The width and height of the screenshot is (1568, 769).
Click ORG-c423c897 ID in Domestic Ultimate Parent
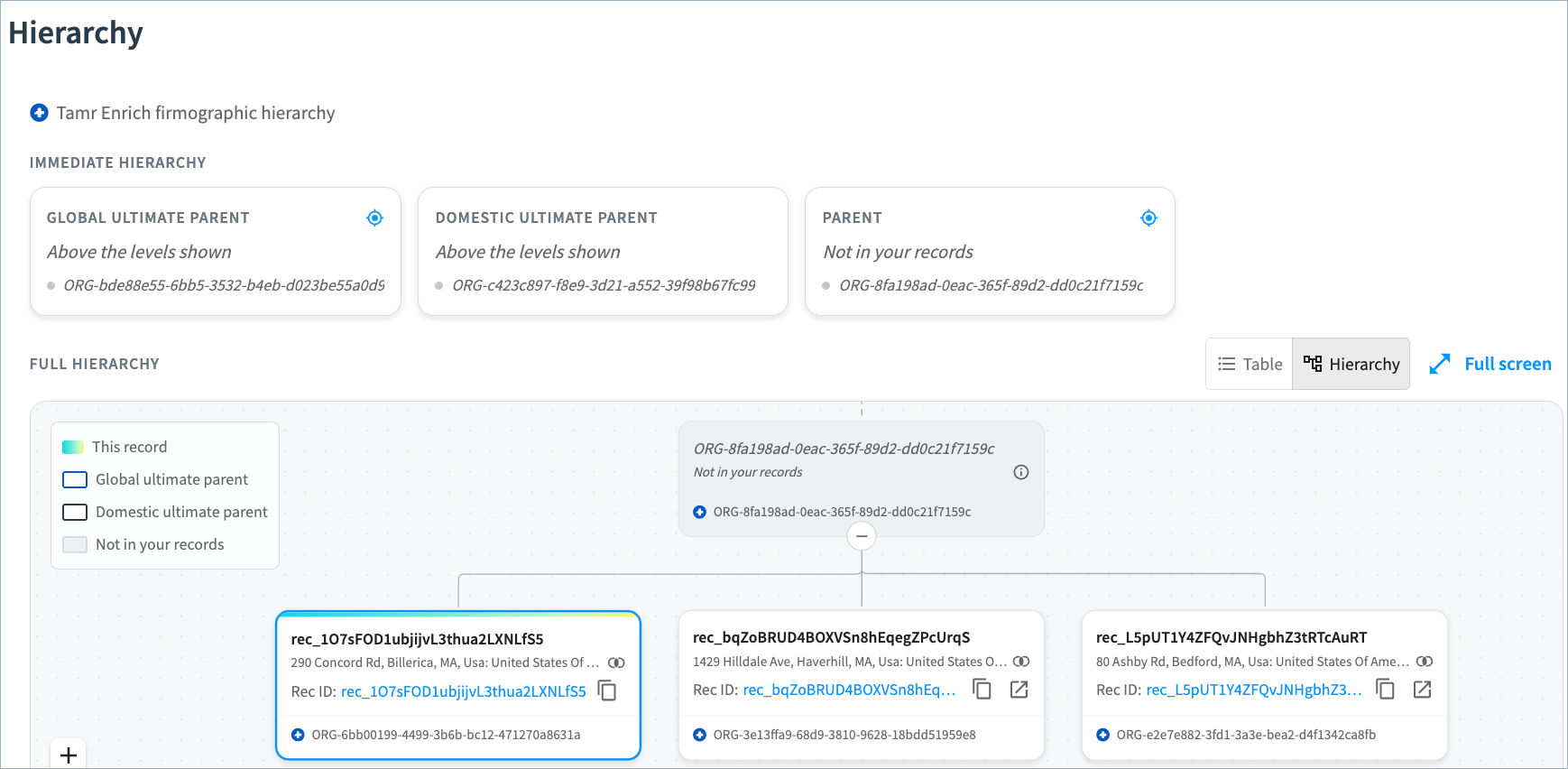[x=604, y=285]
